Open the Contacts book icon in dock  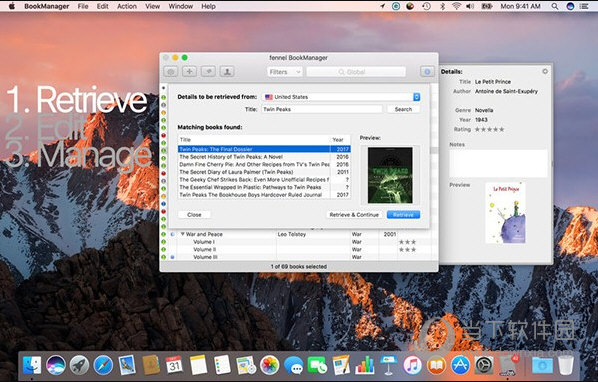pos(151,365)
